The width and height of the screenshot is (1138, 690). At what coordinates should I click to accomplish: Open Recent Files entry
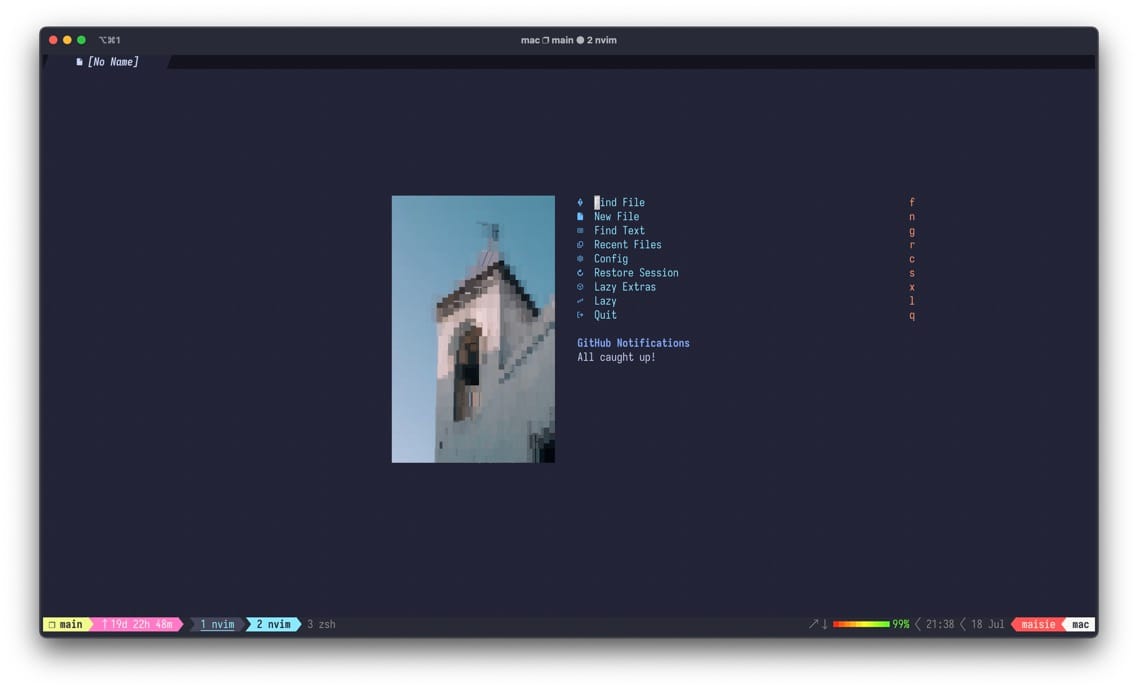point(628,245)
